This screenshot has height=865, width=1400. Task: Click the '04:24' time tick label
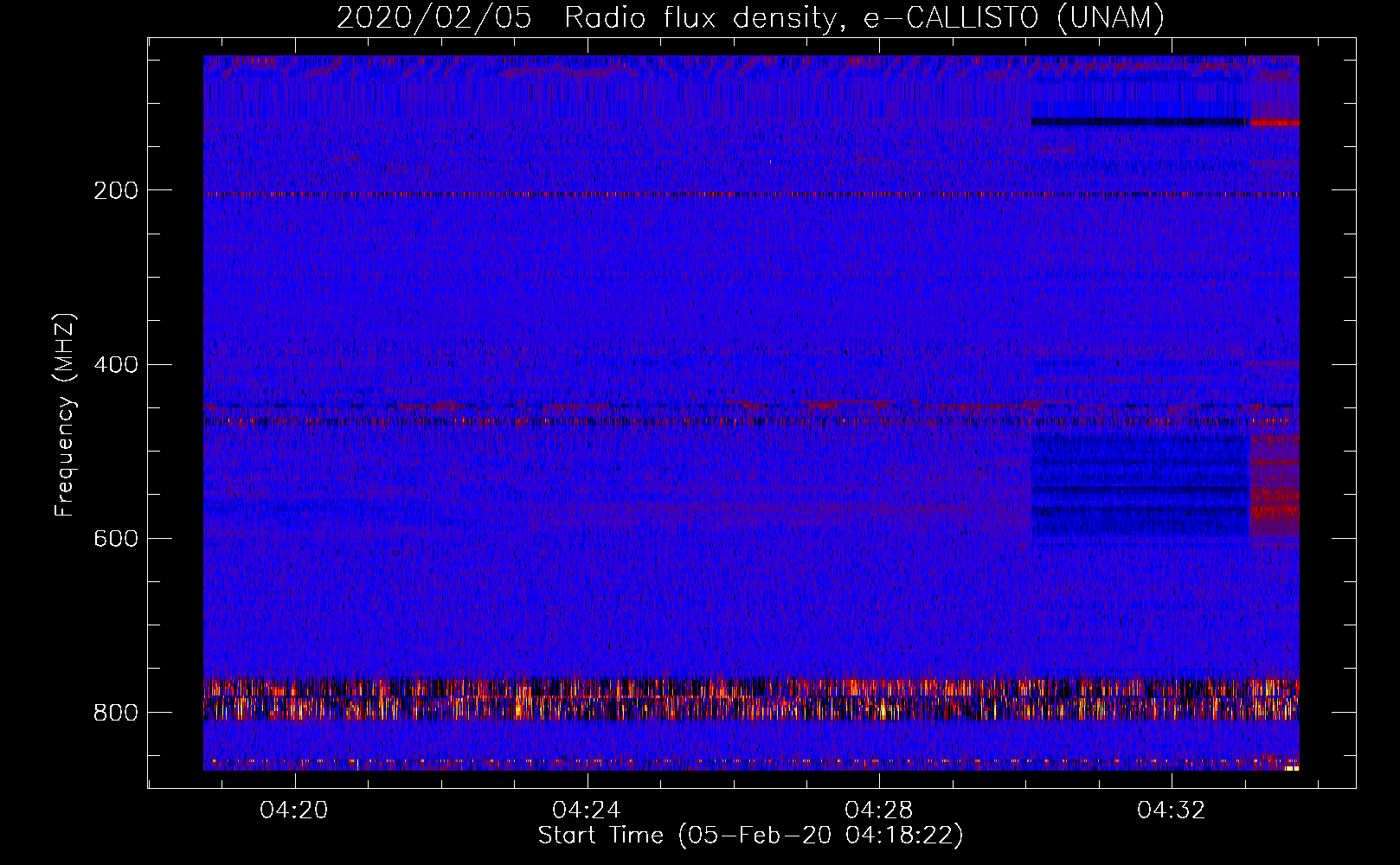[x=587, y=811]
